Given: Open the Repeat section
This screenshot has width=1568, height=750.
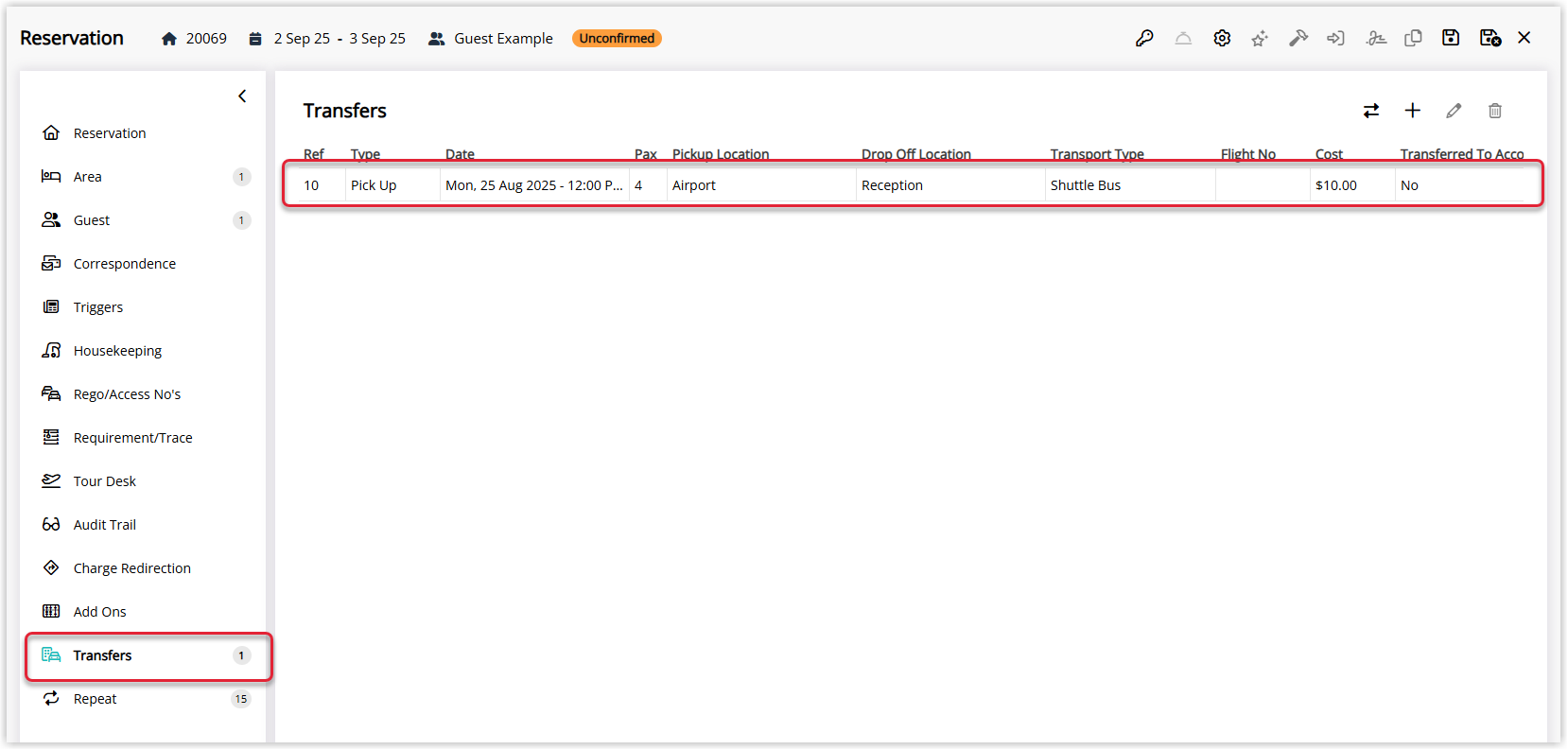Looking at the screenshot, I should pos(142,699).
